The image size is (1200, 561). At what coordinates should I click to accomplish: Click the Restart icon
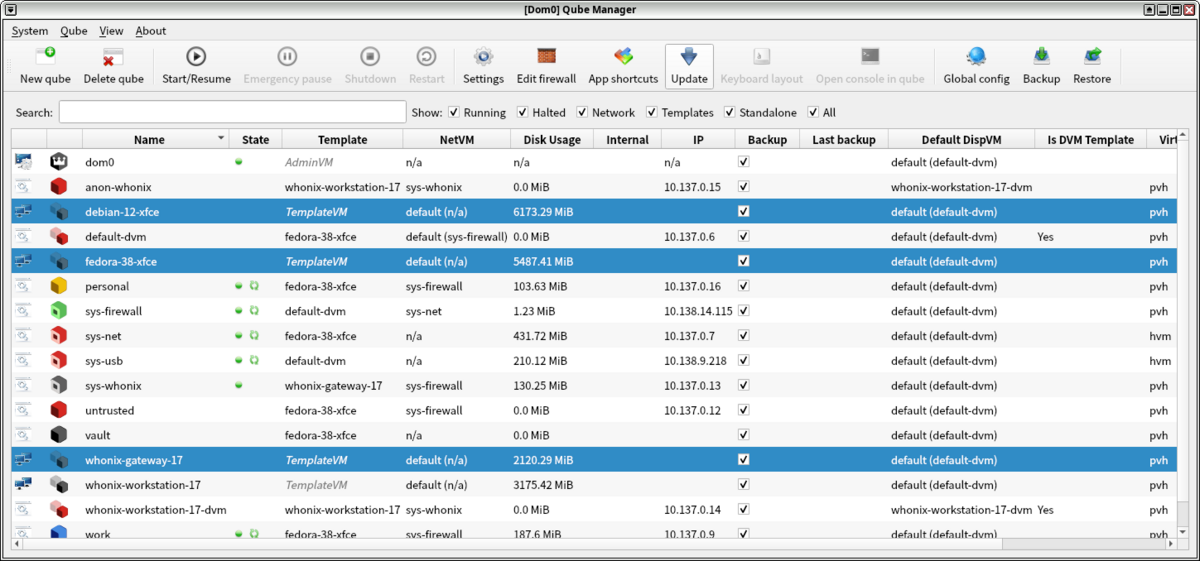point(426,57)
